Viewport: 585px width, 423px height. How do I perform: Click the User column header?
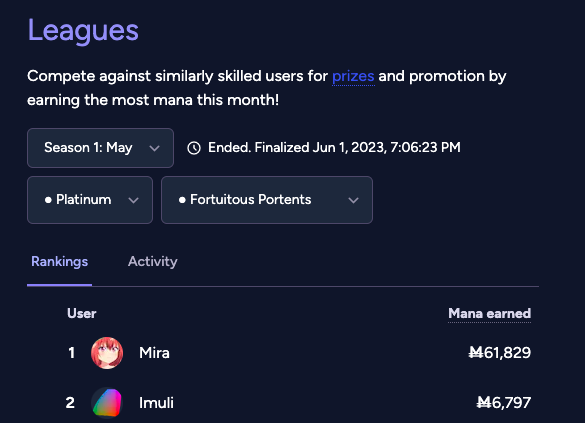click(82, 313)
